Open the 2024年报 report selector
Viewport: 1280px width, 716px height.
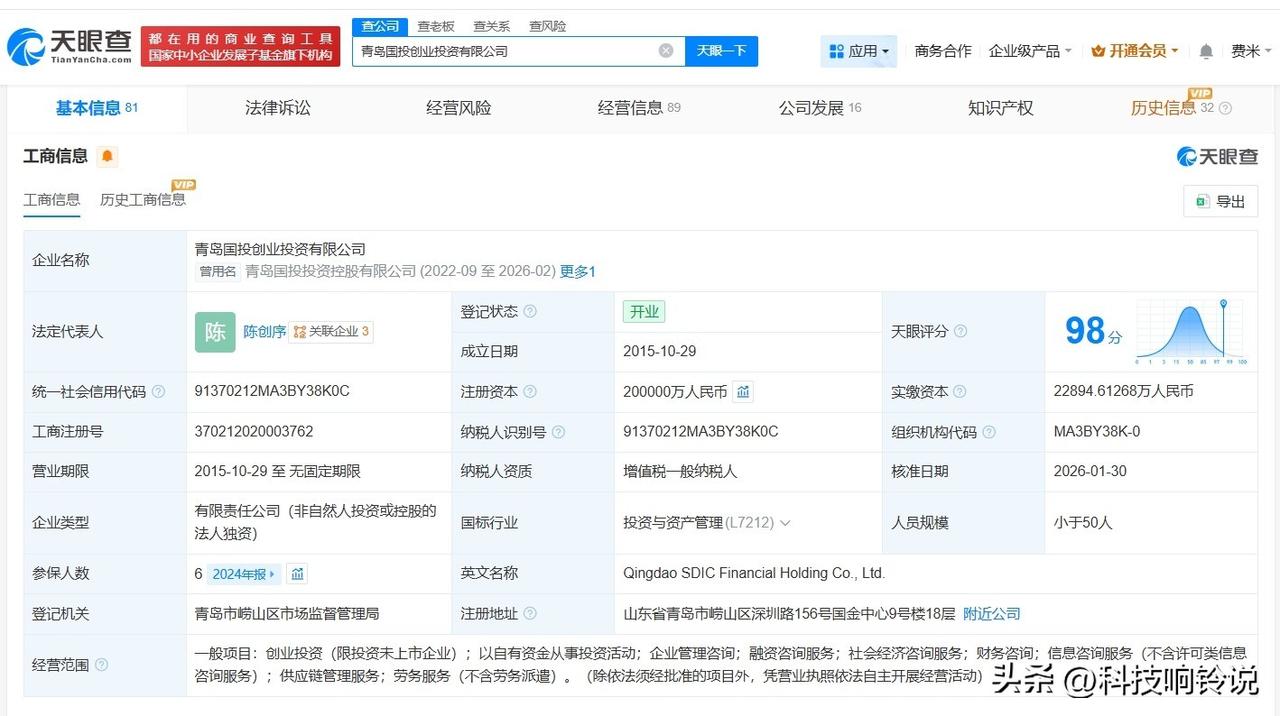click(x=244, y=574)
